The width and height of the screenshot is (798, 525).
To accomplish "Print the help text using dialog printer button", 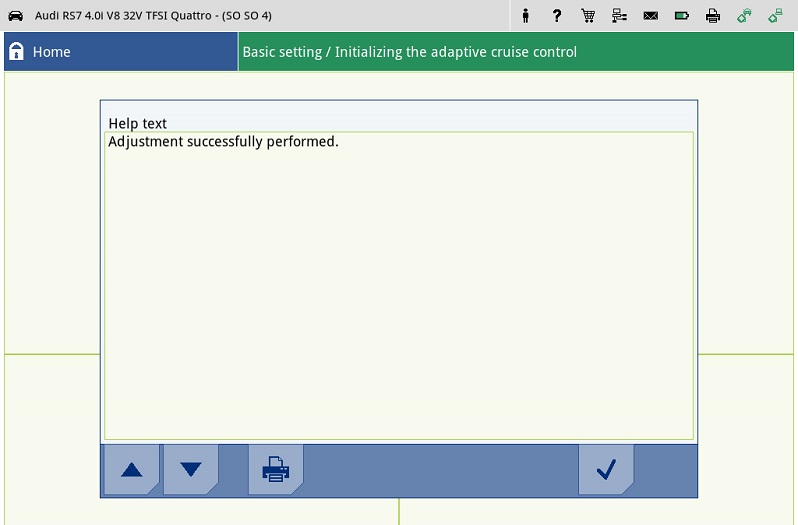I will pyautogui.click(x=275, y=469).
